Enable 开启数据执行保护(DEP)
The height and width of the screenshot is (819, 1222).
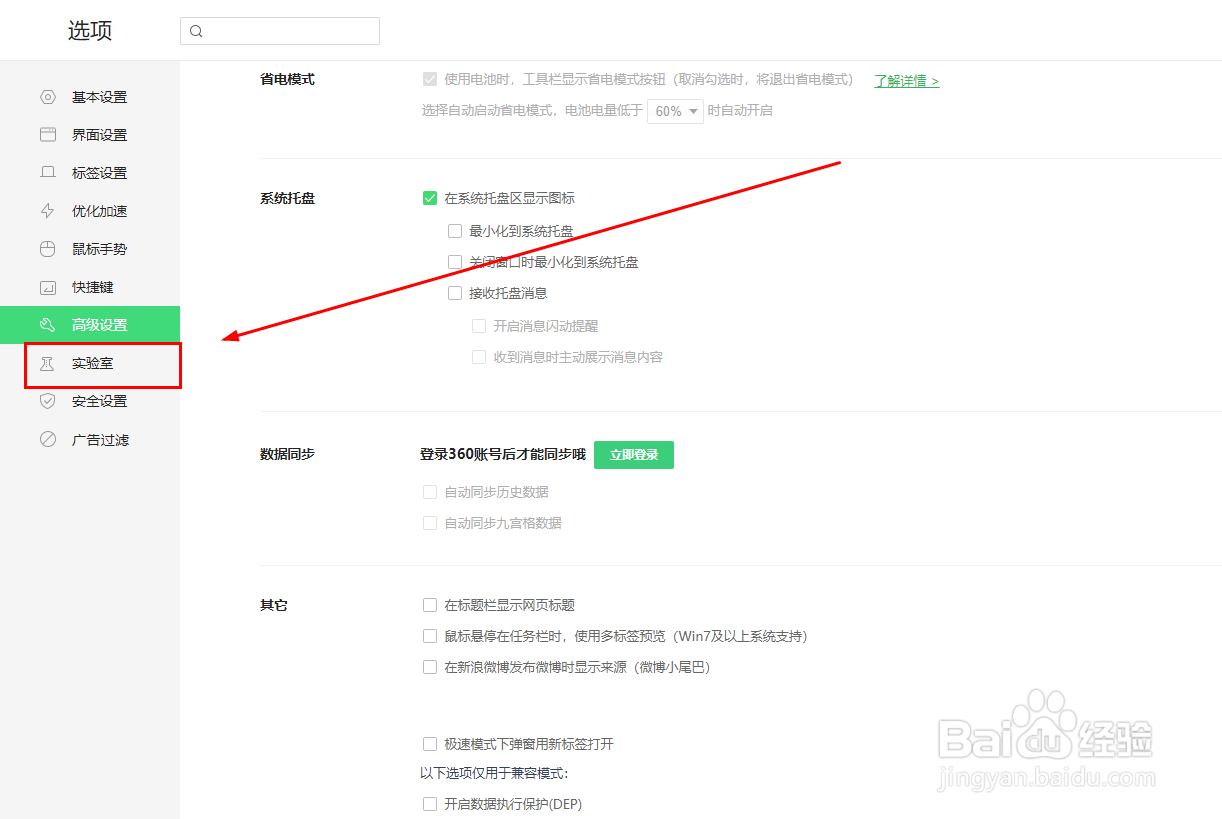tap(430, 804)
